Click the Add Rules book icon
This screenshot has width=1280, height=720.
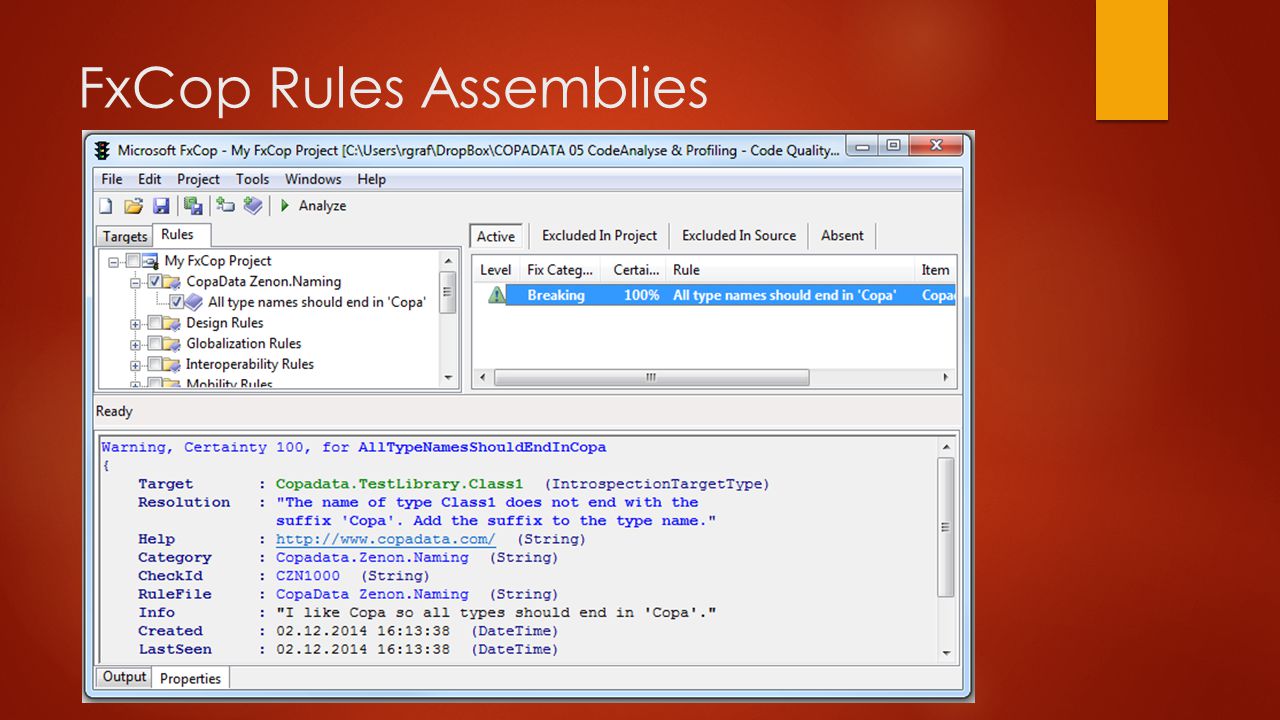point(253,206)
